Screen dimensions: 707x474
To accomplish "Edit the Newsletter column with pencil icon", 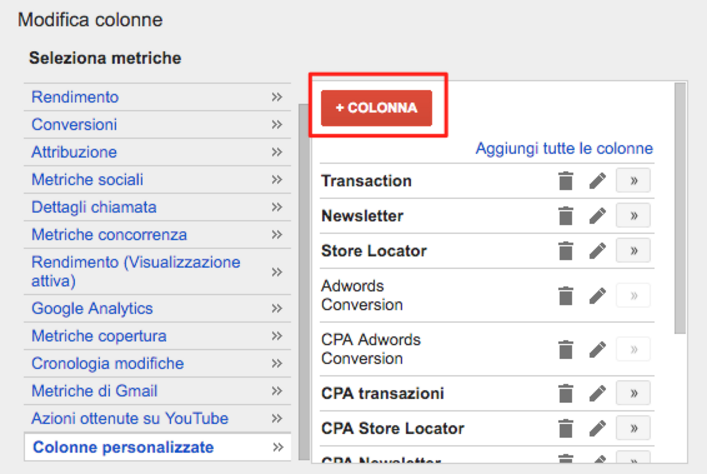I will coord(597,216).
